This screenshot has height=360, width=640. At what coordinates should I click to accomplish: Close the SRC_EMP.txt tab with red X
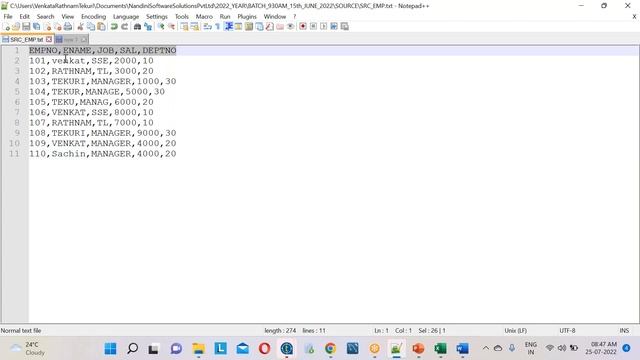[x=49, y=40]
